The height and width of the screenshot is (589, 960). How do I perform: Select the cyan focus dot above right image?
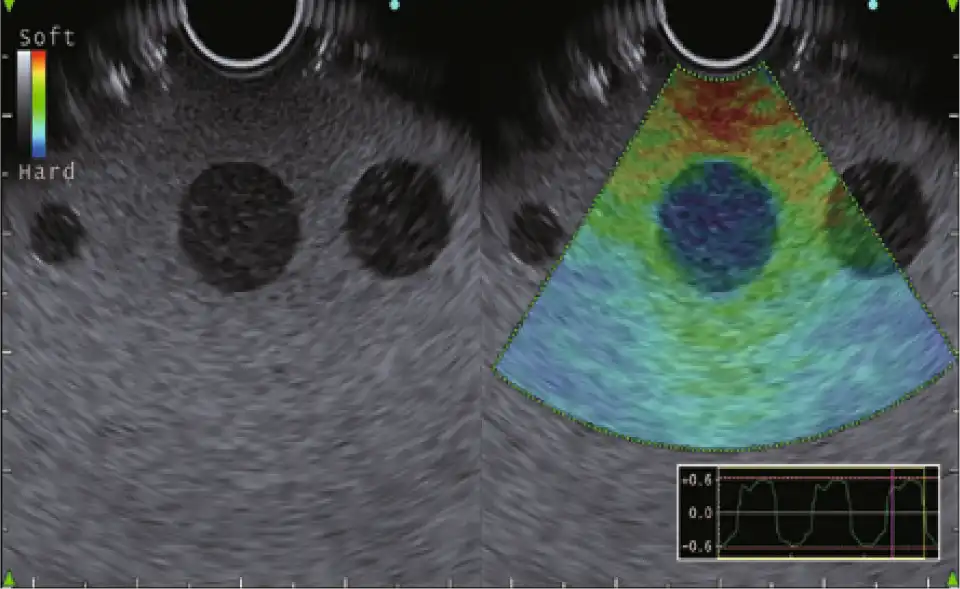click(872, 5)
